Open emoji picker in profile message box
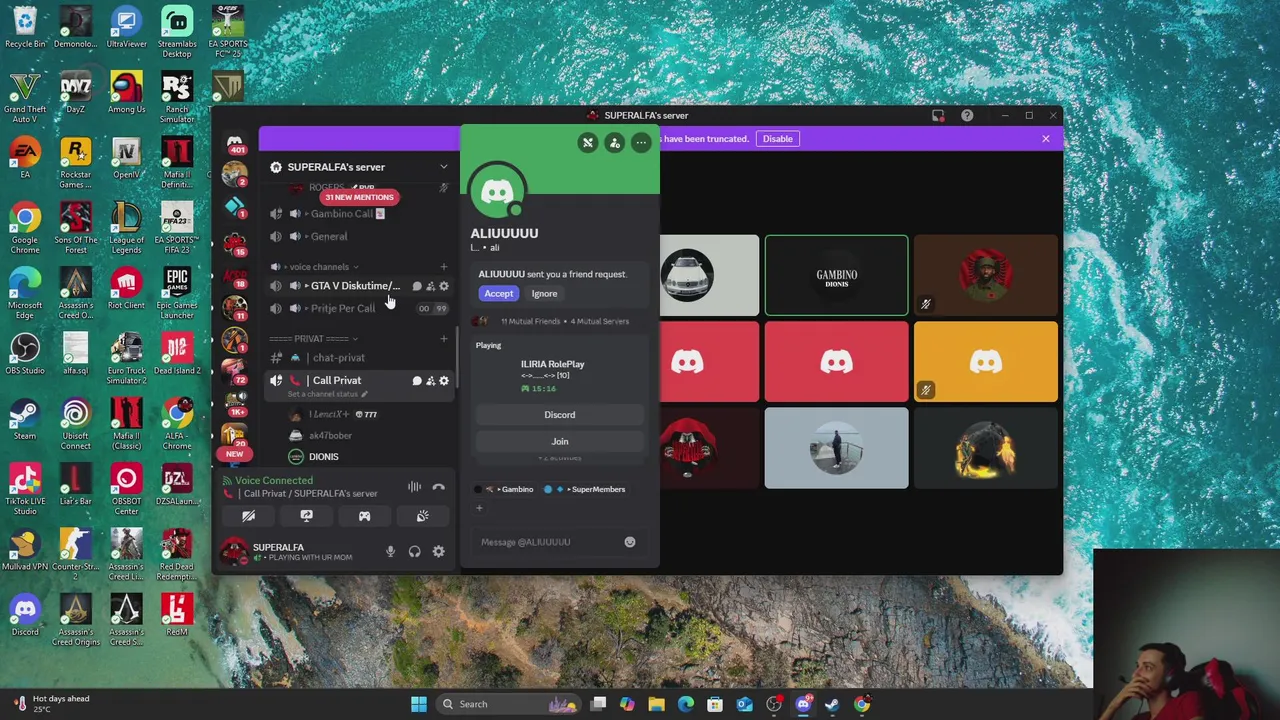The height and width of the screenshot is (720, 1280). [x=630, y=542]
